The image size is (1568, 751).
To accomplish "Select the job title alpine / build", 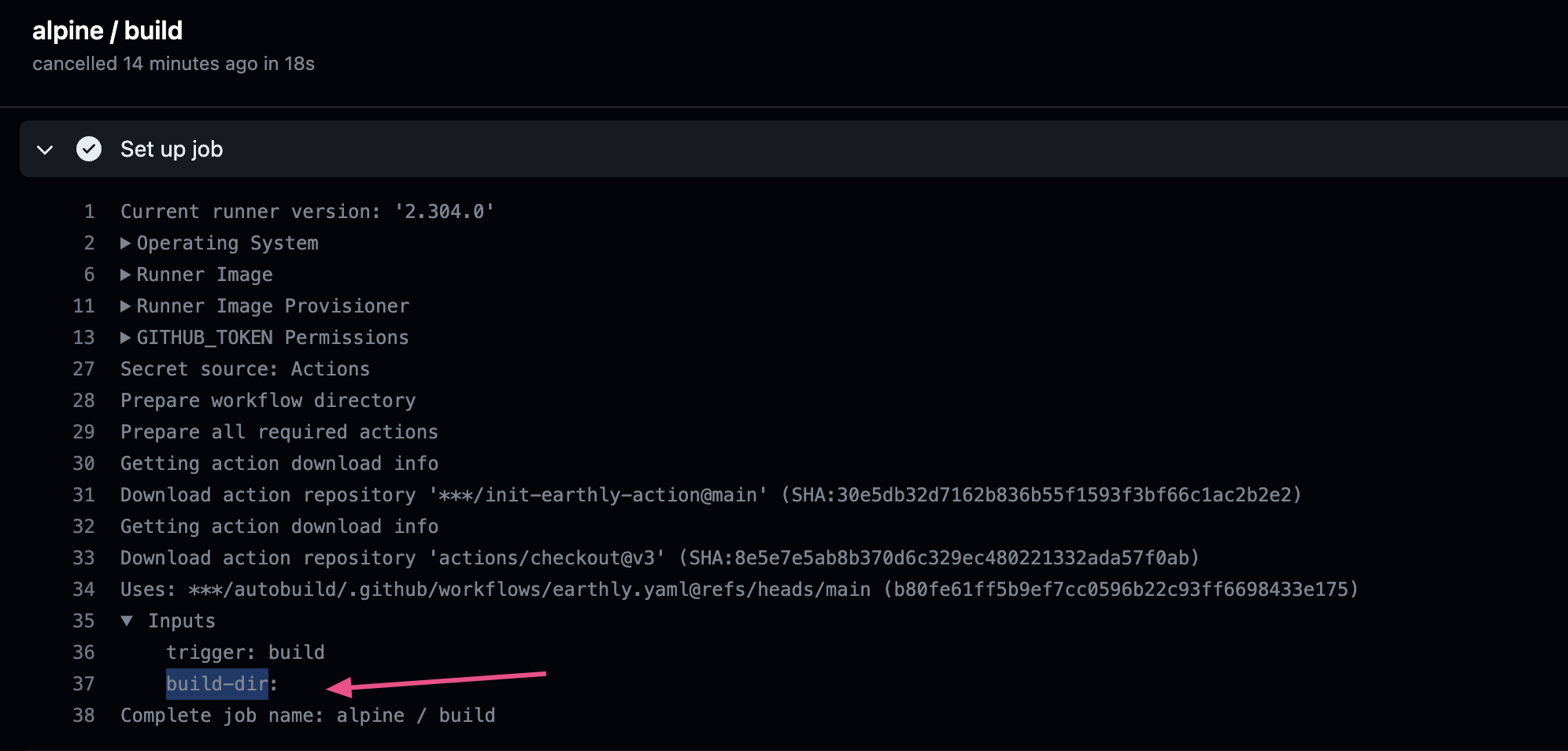I will [107, 30].
